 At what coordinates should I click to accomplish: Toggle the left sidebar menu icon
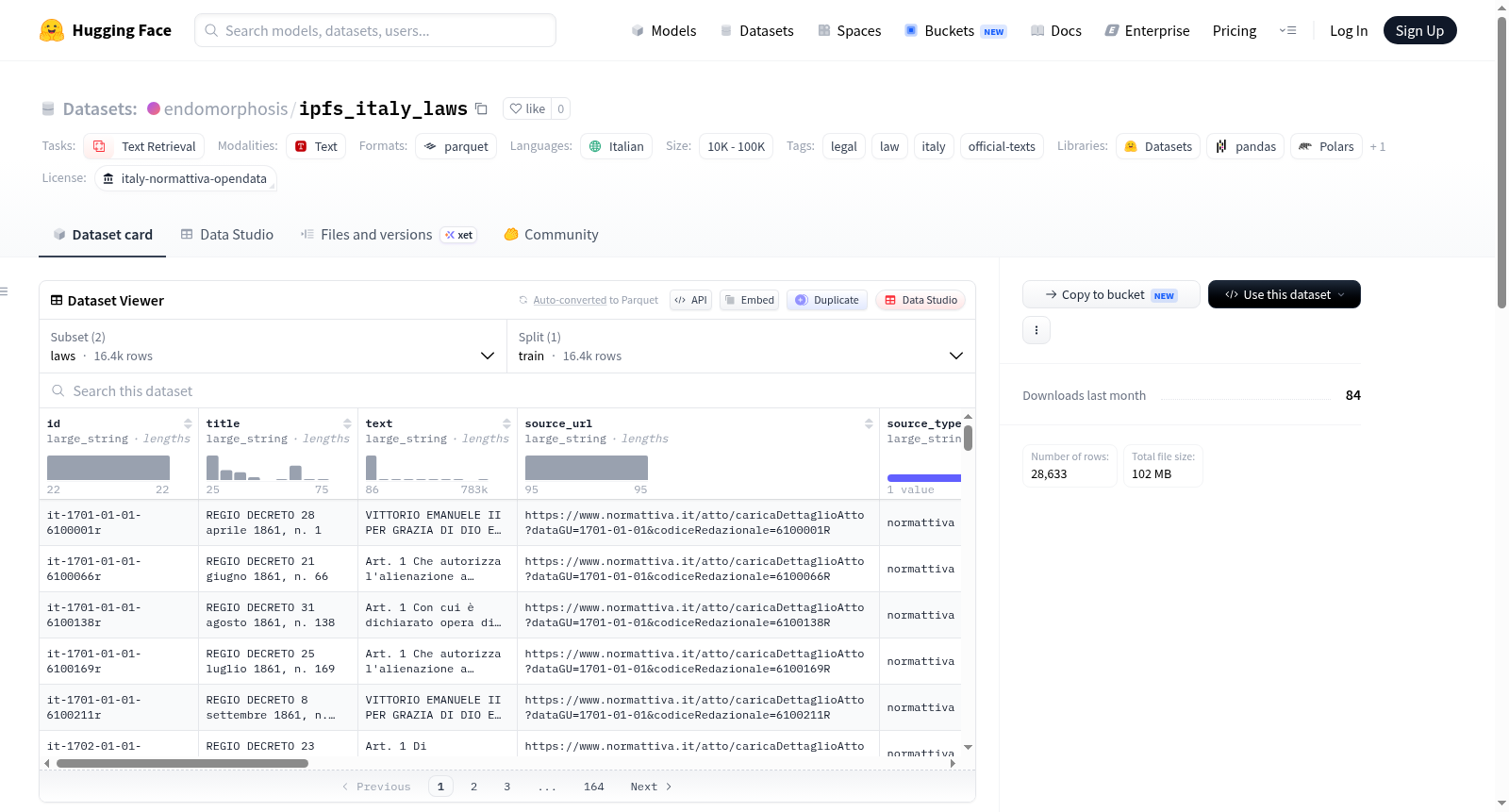5,291
